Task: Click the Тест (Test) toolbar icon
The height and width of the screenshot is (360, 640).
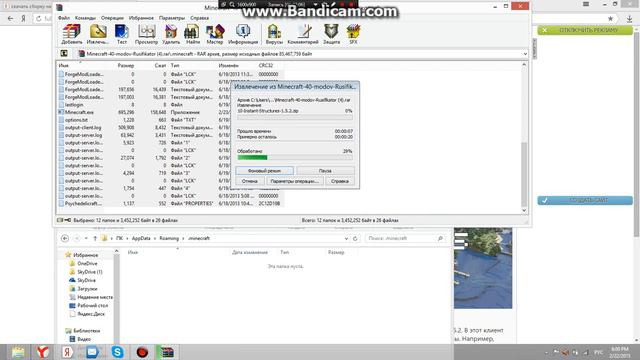Action: (122, 34)
